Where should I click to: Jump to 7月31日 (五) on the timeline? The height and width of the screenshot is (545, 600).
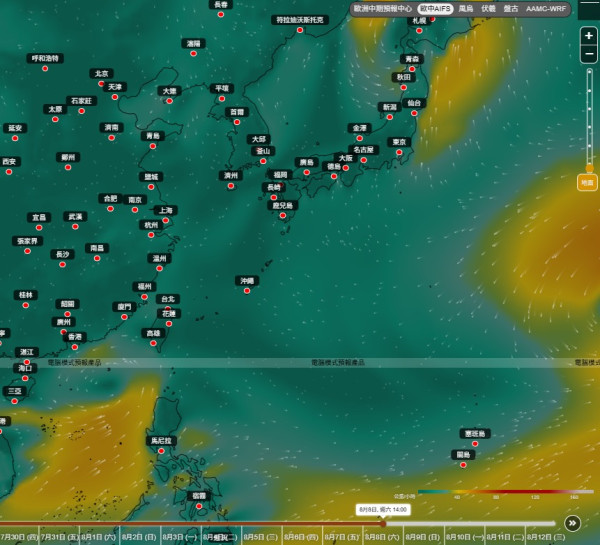[59, 537]
